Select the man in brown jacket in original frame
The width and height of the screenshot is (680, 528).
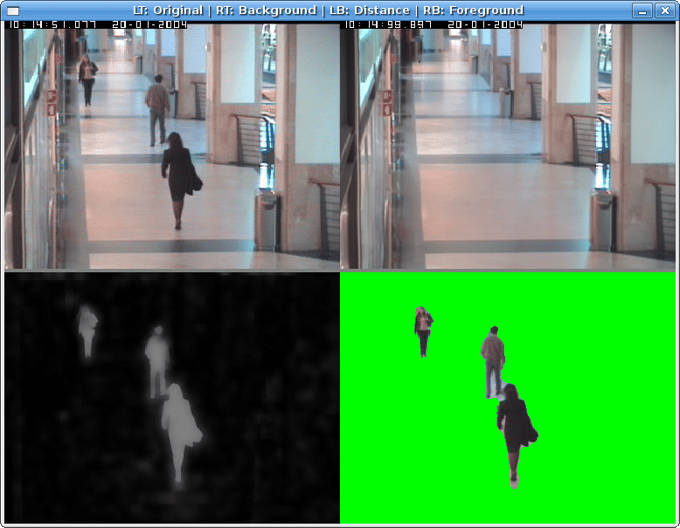157,107
